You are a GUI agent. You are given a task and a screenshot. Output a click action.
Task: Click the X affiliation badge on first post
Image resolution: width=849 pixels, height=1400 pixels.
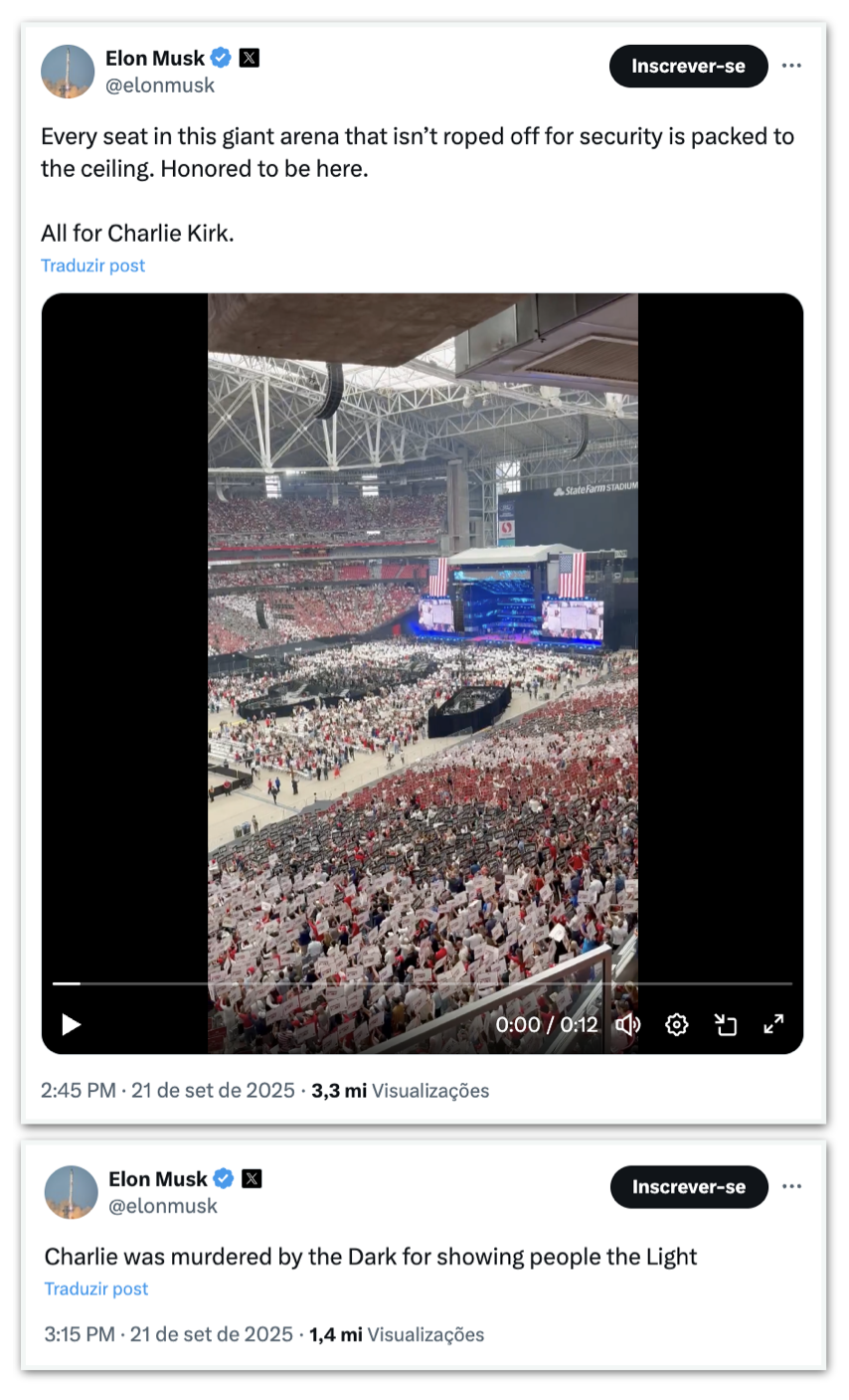coord(250,58)
